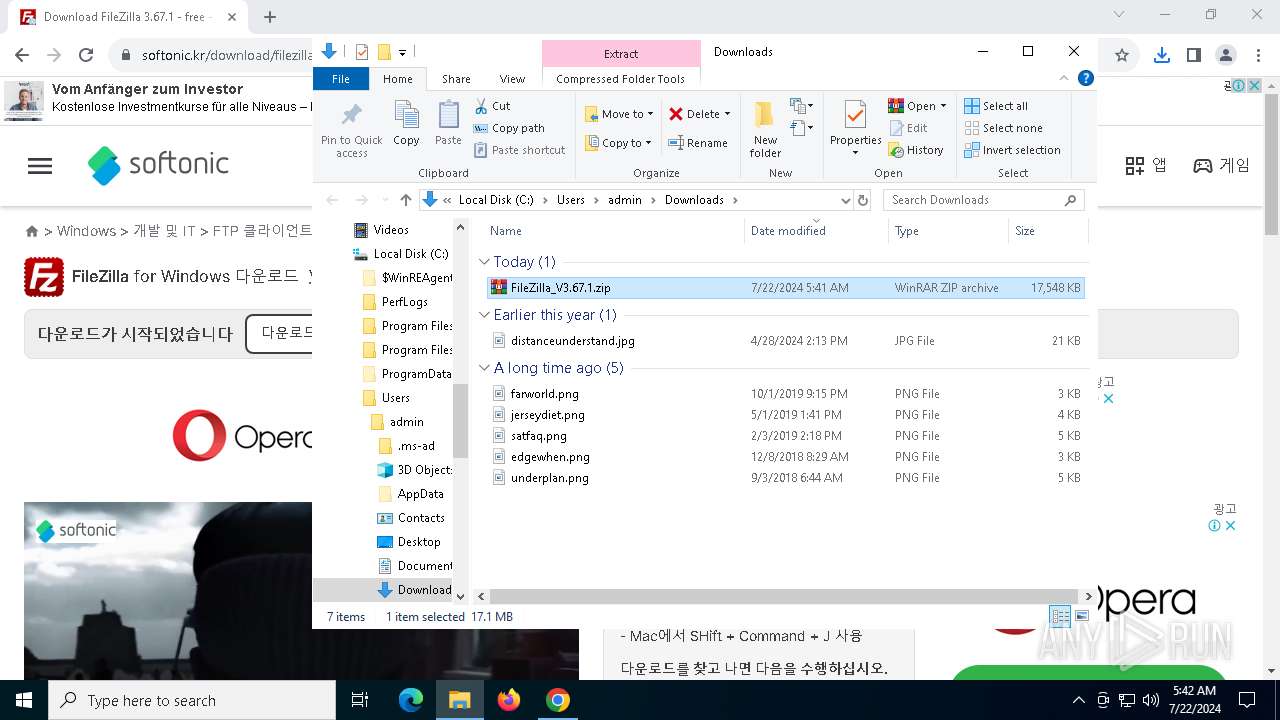Click the History ribbon button
Viewport: 1280px width, 720px height.
coord(915,150)
